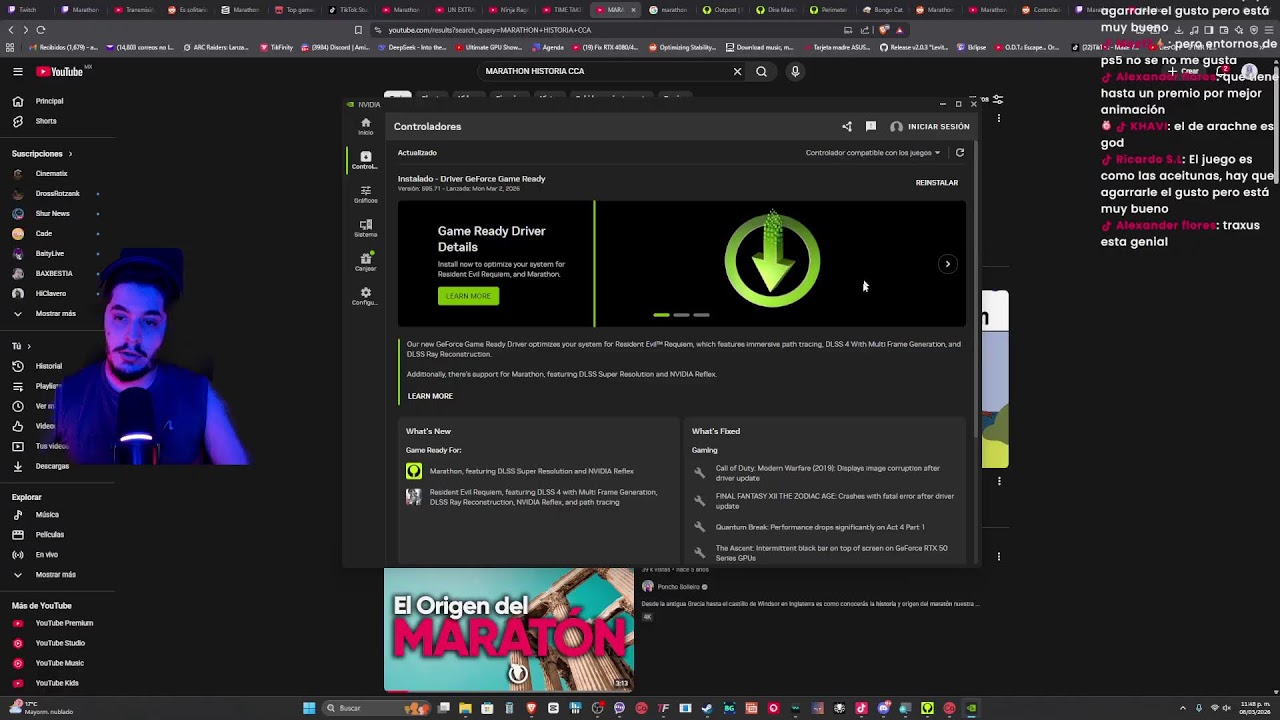The width and height of the screenshot is (1280, 720).
Task: Click the green LEARN MORE banner button
Action: tap(468, 296)
